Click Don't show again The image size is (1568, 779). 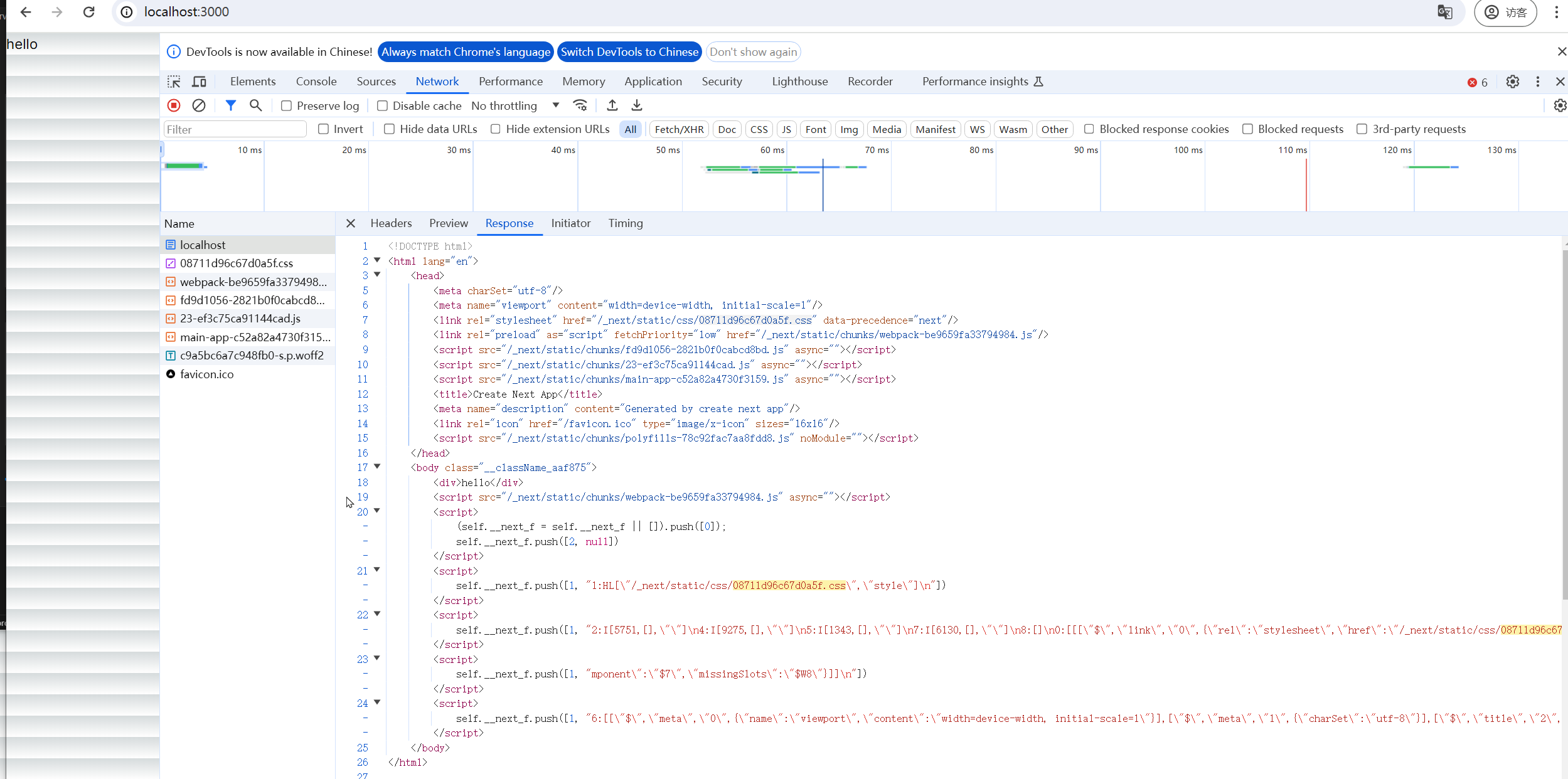(x=753, y=52)
